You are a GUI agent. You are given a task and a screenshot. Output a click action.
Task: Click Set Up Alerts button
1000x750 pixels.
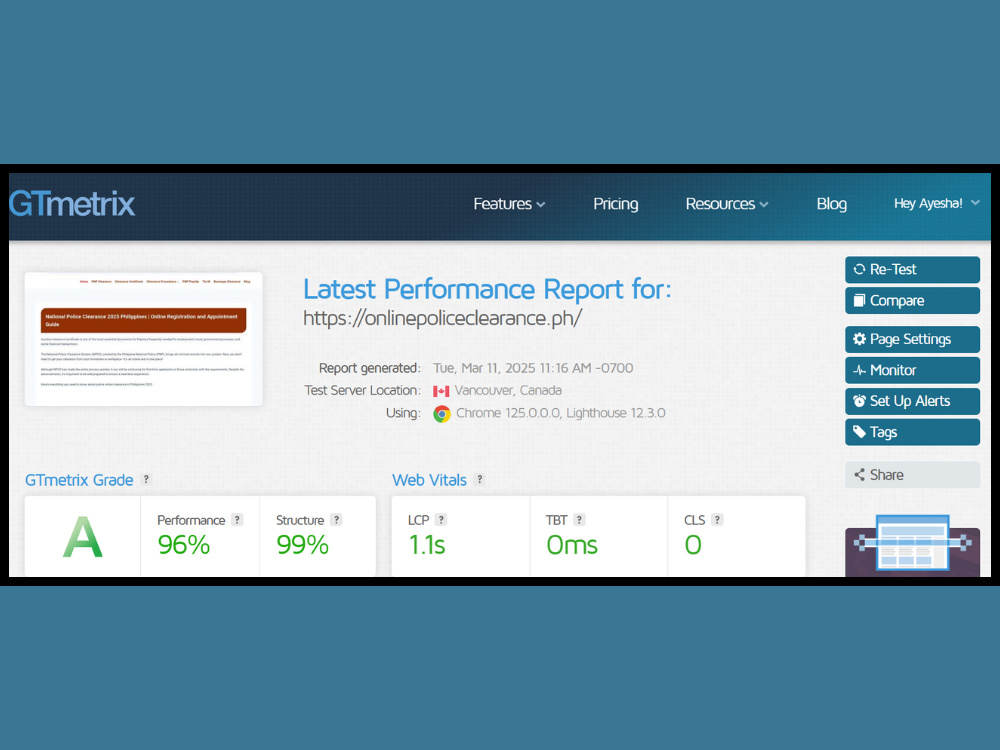(912, 401)
